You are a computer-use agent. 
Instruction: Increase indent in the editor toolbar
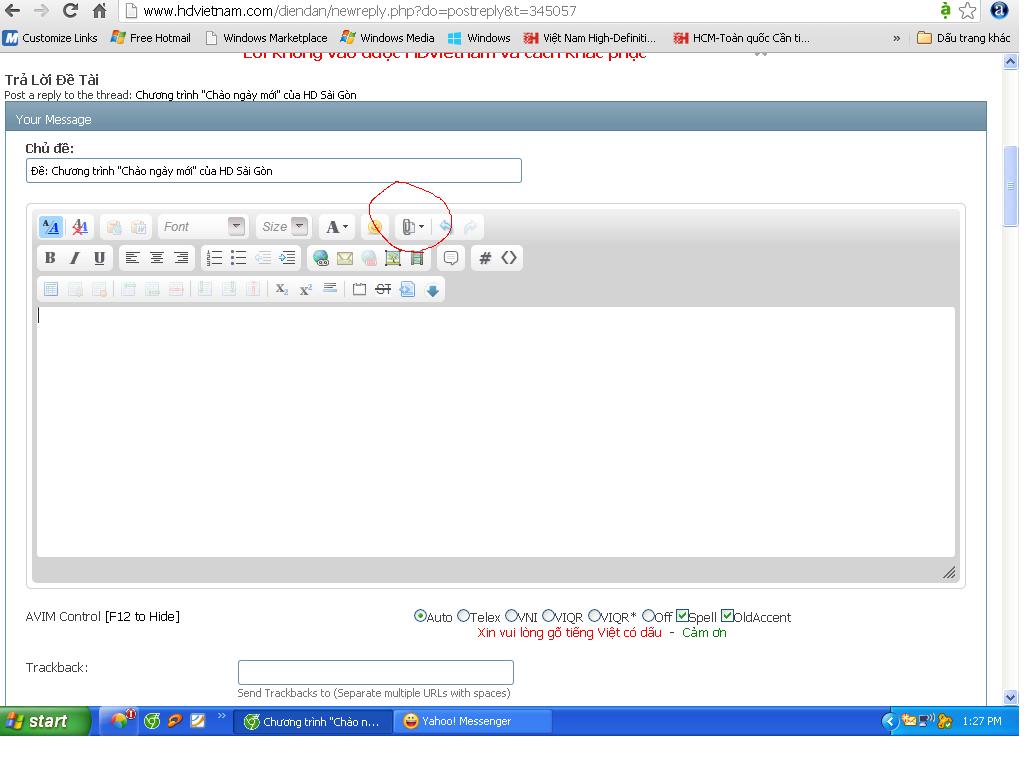point(287,258)
